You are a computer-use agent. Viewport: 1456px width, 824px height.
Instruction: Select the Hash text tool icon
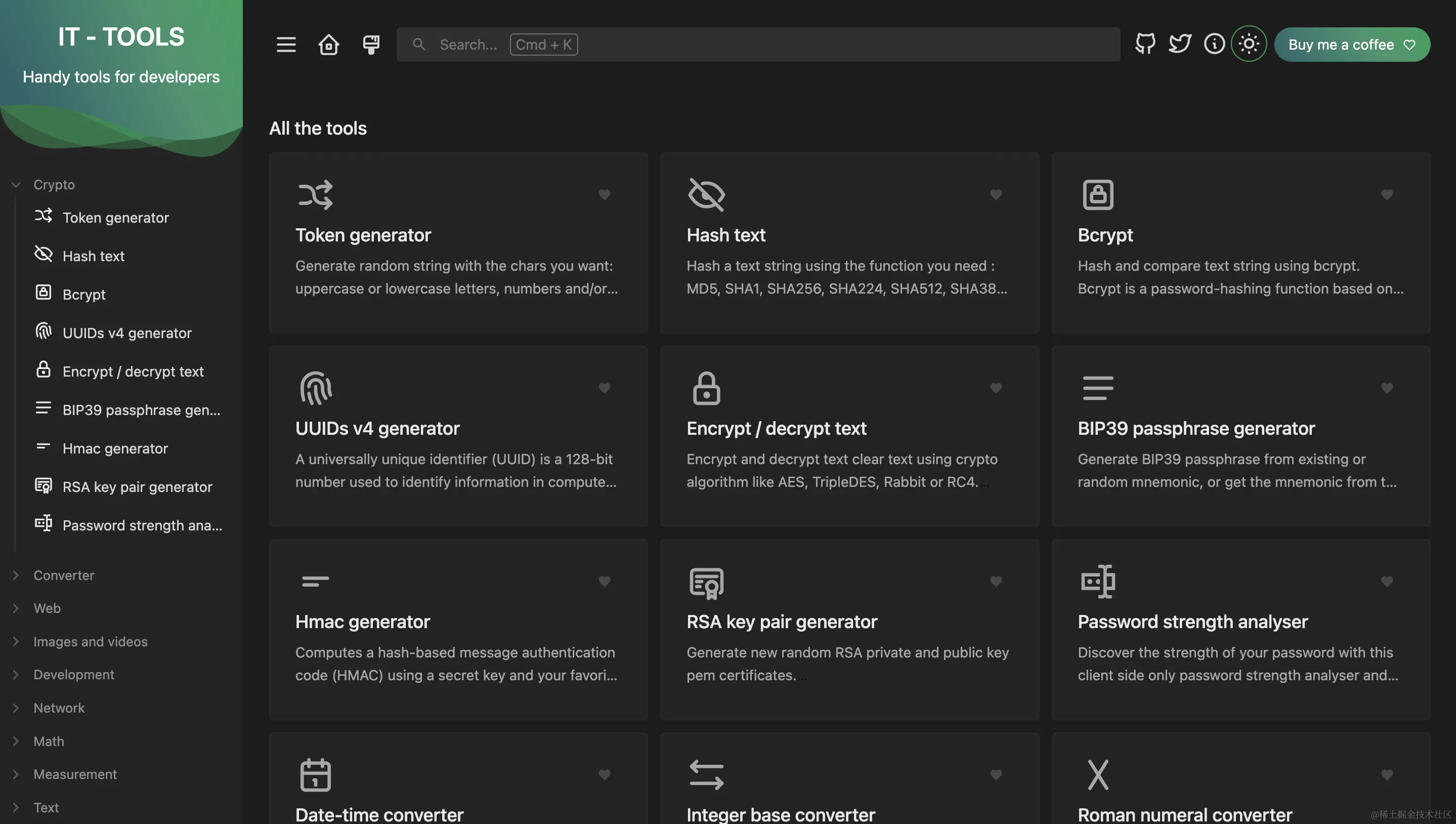[x=706, y=192]
